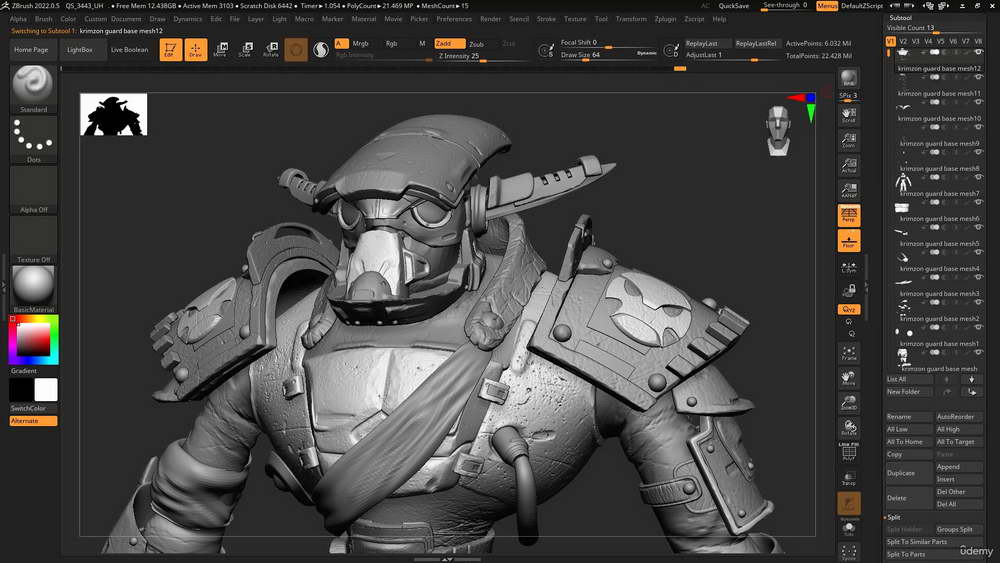This screenshot has width=1000, height=563.
Task: Click the Rename subtool button
Action: pyautogui.click(x=909, y=416)
